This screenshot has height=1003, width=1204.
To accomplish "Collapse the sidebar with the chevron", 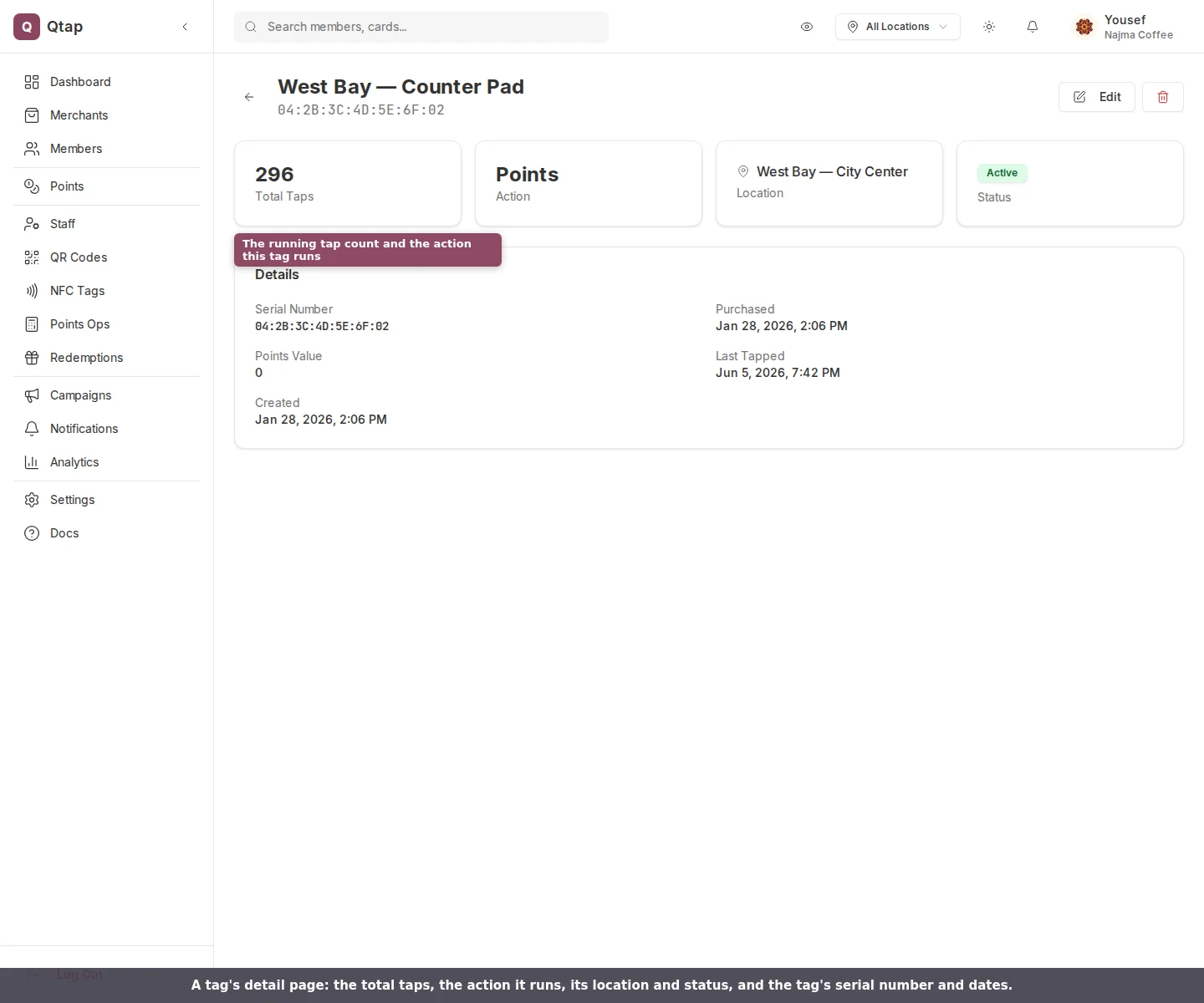I will pyautogui.click(x=185, y=27).
